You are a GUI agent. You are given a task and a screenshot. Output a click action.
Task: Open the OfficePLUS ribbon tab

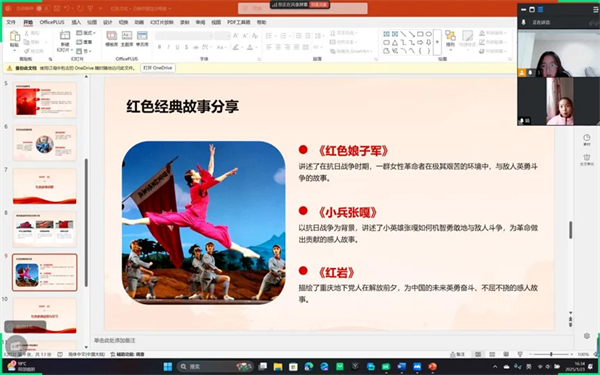pyautogui.click(x=52, y=22)
